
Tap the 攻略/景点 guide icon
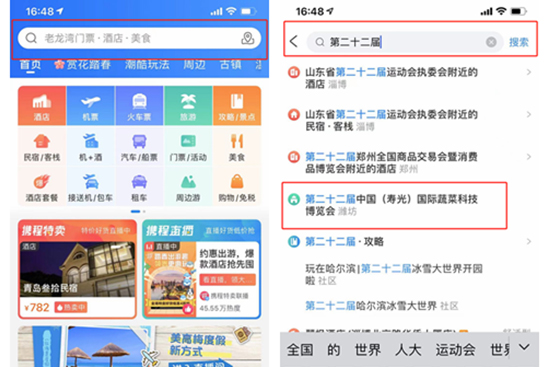click(237, 106)
